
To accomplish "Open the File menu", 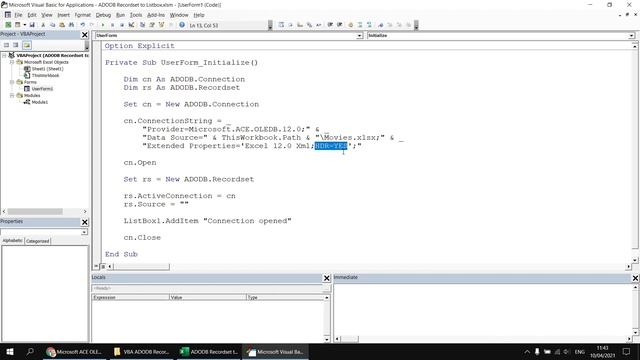I will click(18, 15).
